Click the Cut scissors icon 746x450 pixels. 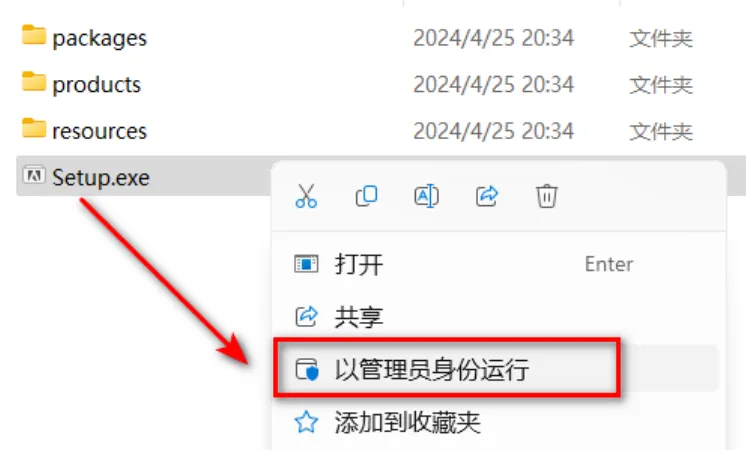[x=306, y=196]
